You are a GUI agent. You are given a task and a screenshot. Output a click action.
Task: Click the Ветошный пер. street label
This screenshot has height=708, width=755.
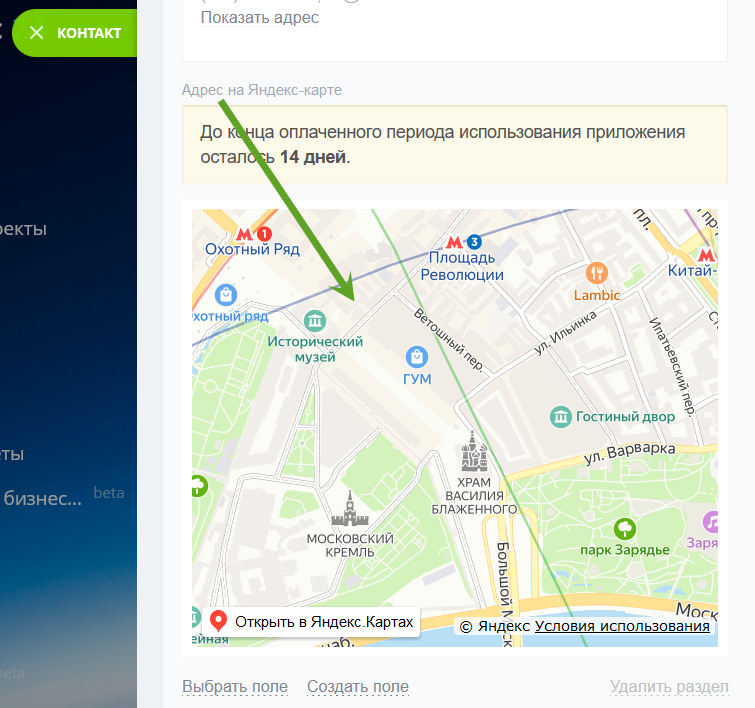point(449,341)
